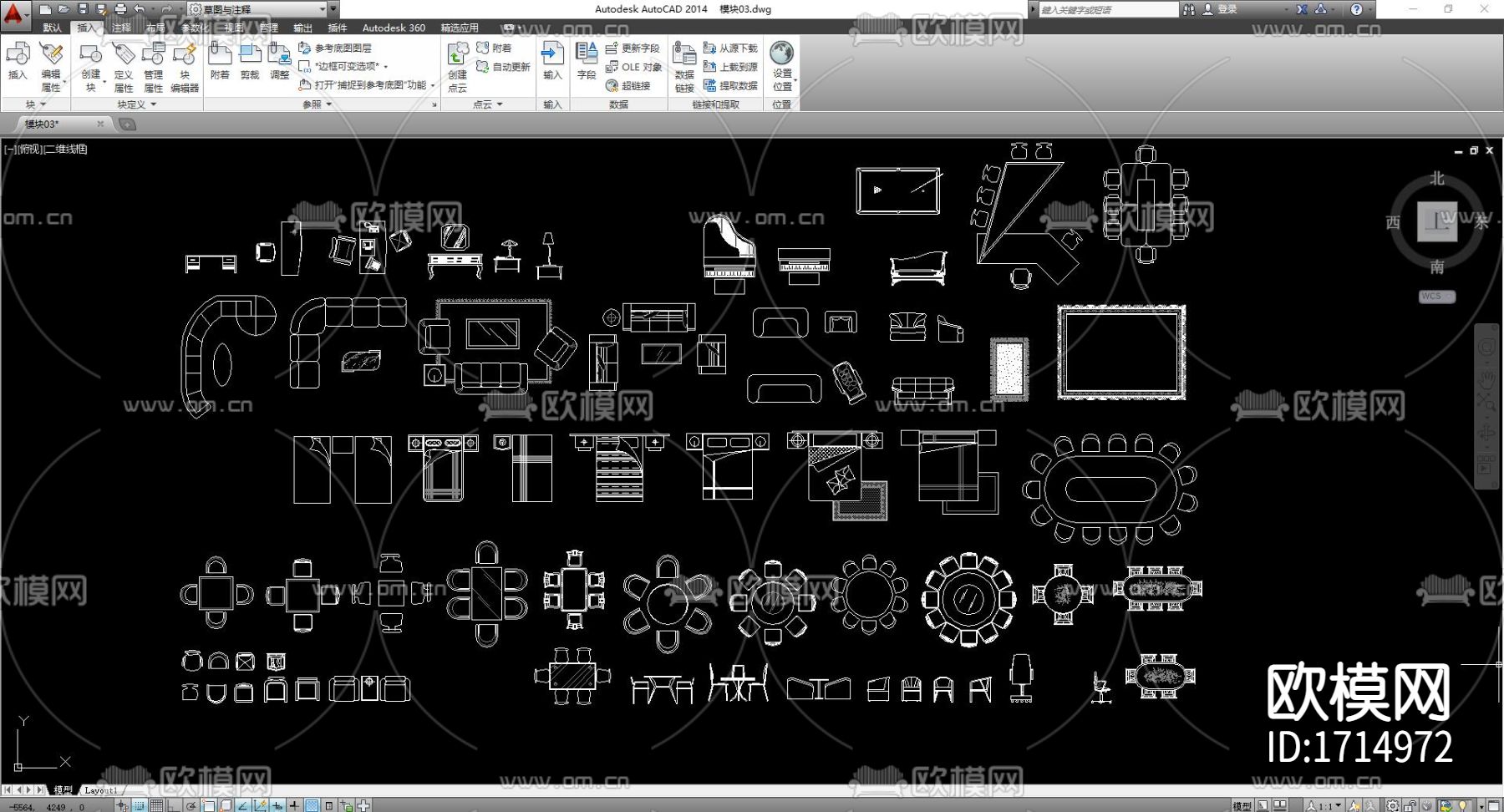Click the WCS coordinate system label
Image resolution: width=1504 pixels, height=812 pixels.
pos(1435,297)
